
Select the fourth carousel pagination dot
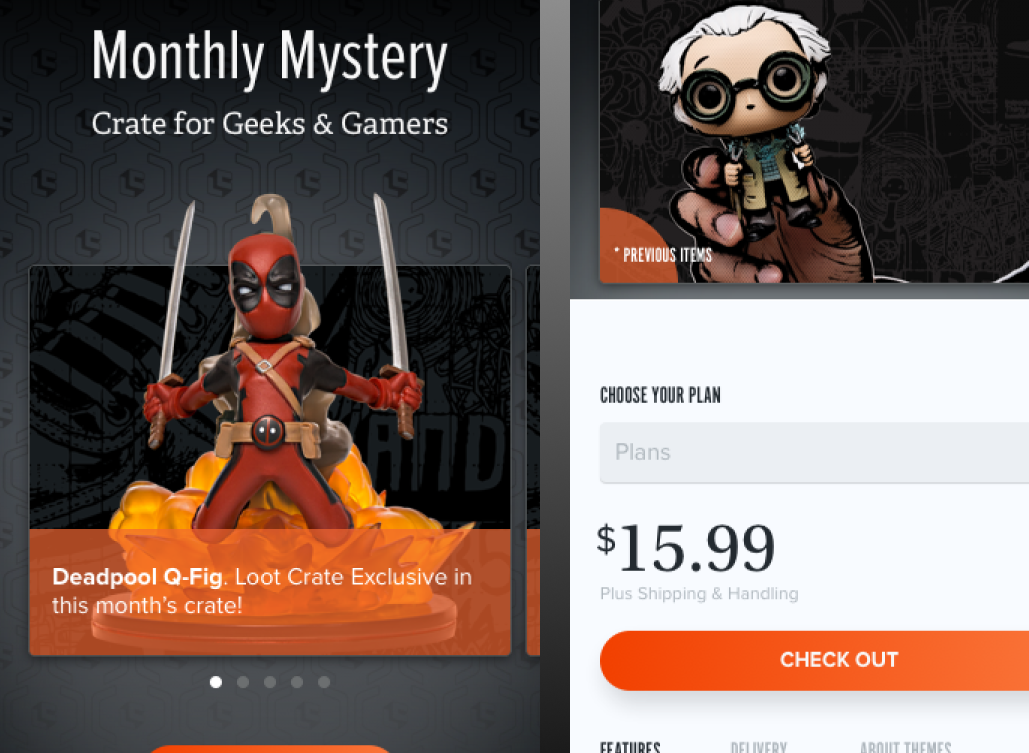coord(297,682)
